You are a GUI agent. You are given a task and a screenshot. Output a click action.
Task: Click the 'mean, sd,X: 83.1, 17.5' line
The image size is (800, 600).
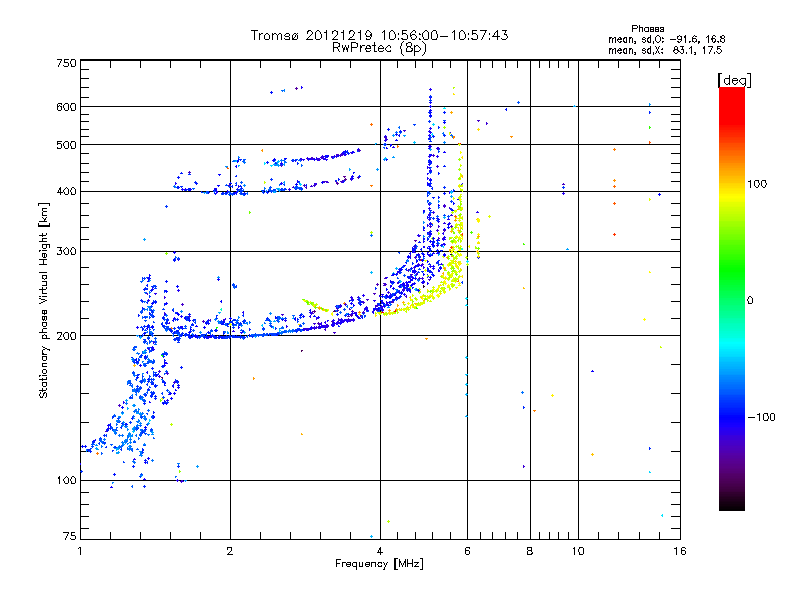tap(665, 50)
